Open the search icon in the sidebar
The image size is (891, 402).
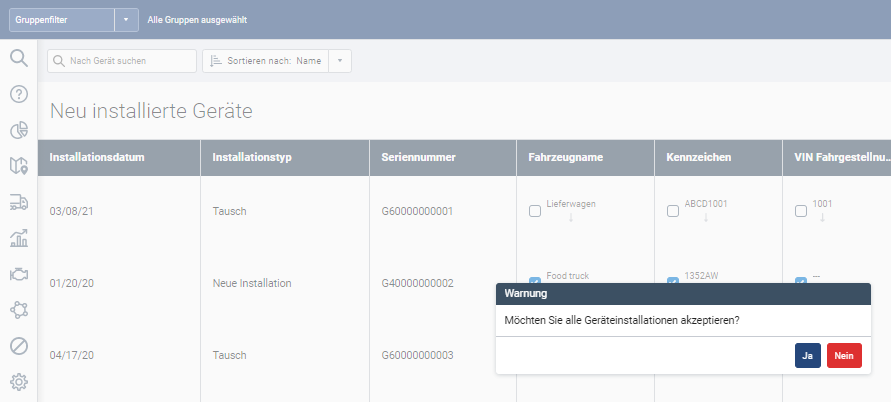pos(18,58)
